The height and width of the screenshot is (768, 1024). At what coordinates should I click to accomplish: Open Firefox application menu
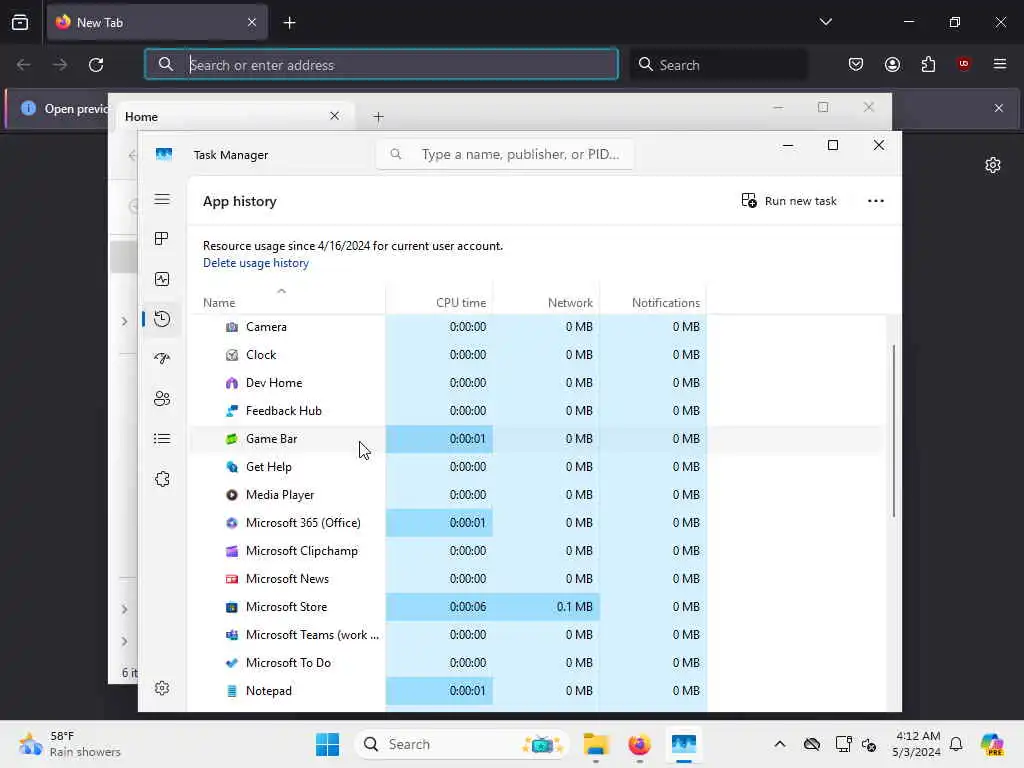[999, 64]
